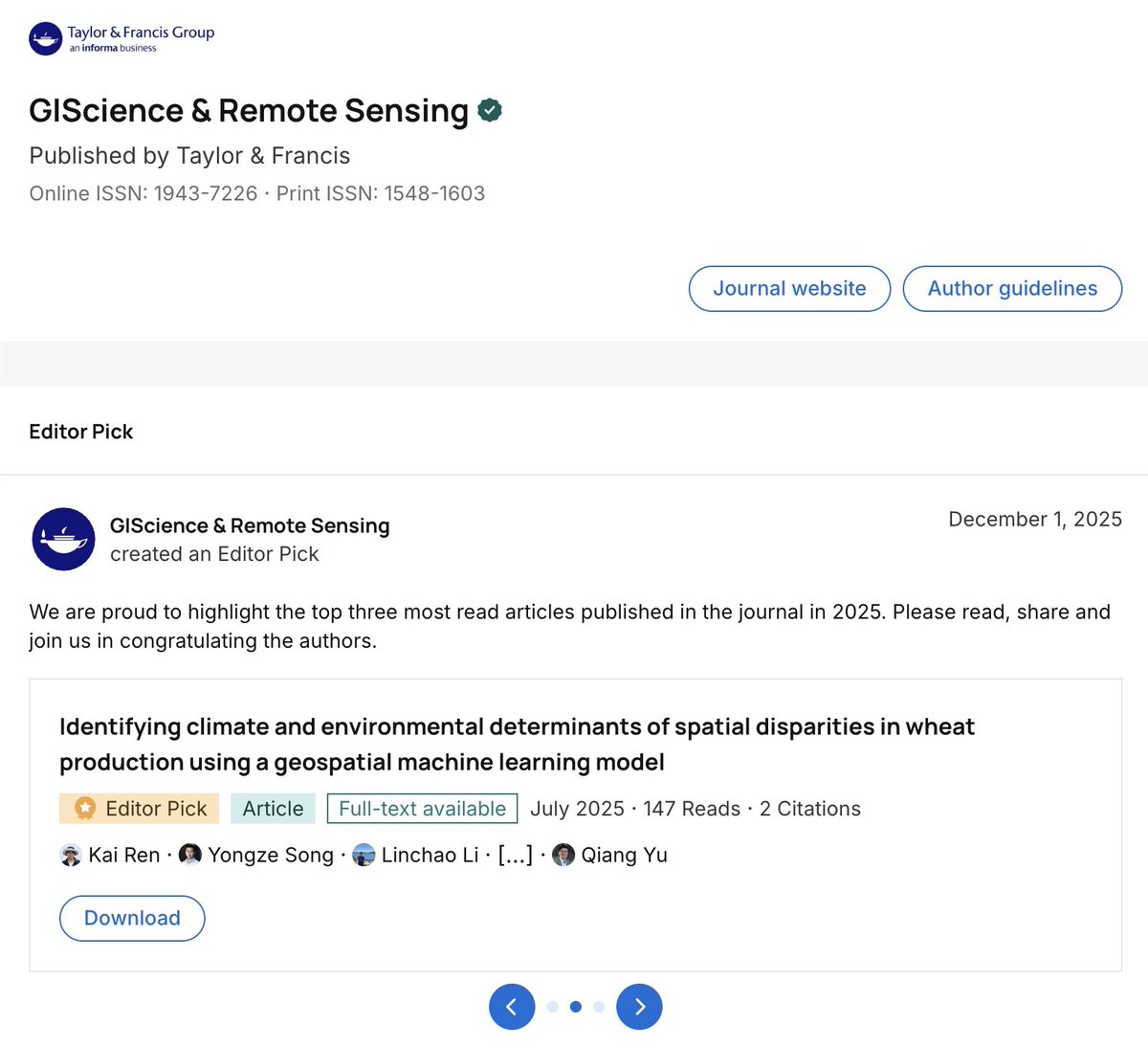Click the round journal avatar in Editor Pick post
The image size is (1148, 1048).
coord(63,539)
